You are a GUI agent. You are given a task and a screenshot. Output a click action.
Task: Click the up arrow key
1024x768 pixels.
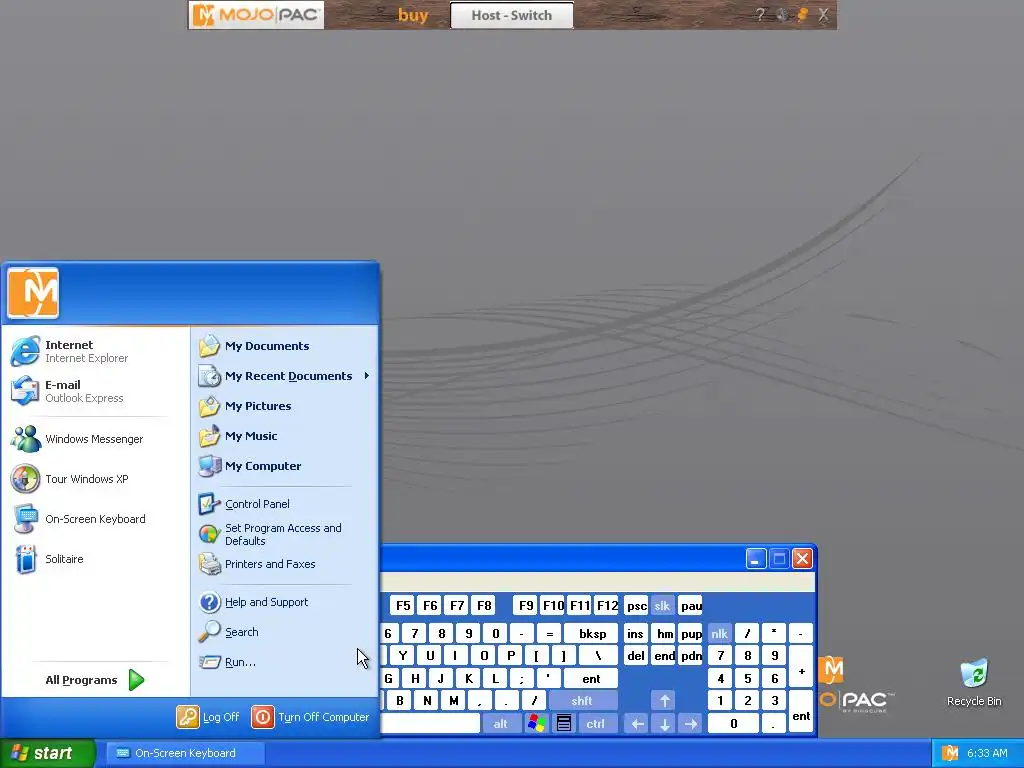pos(664,701)
